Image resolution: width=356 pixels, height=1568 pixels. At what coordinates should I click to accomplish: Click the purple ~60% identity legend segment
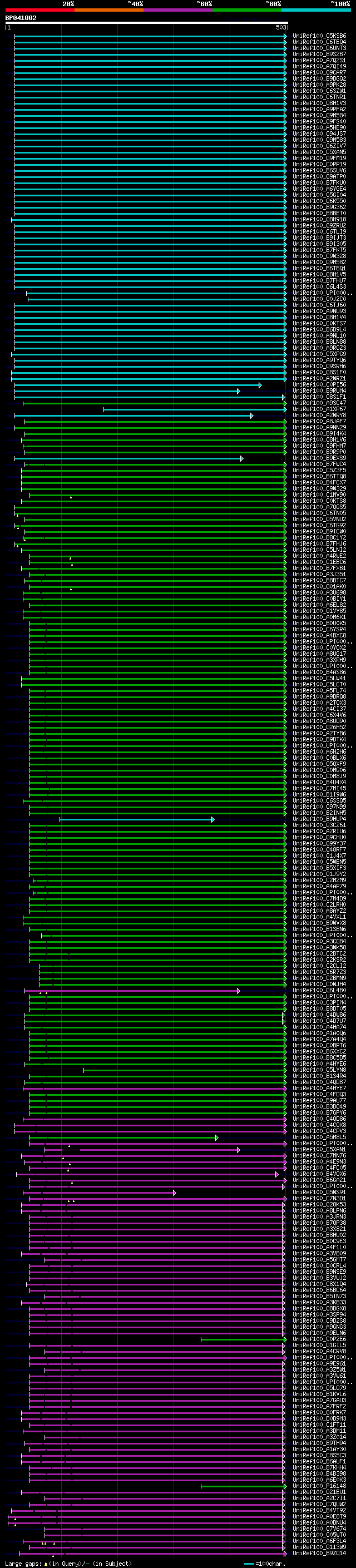(179, 10)
